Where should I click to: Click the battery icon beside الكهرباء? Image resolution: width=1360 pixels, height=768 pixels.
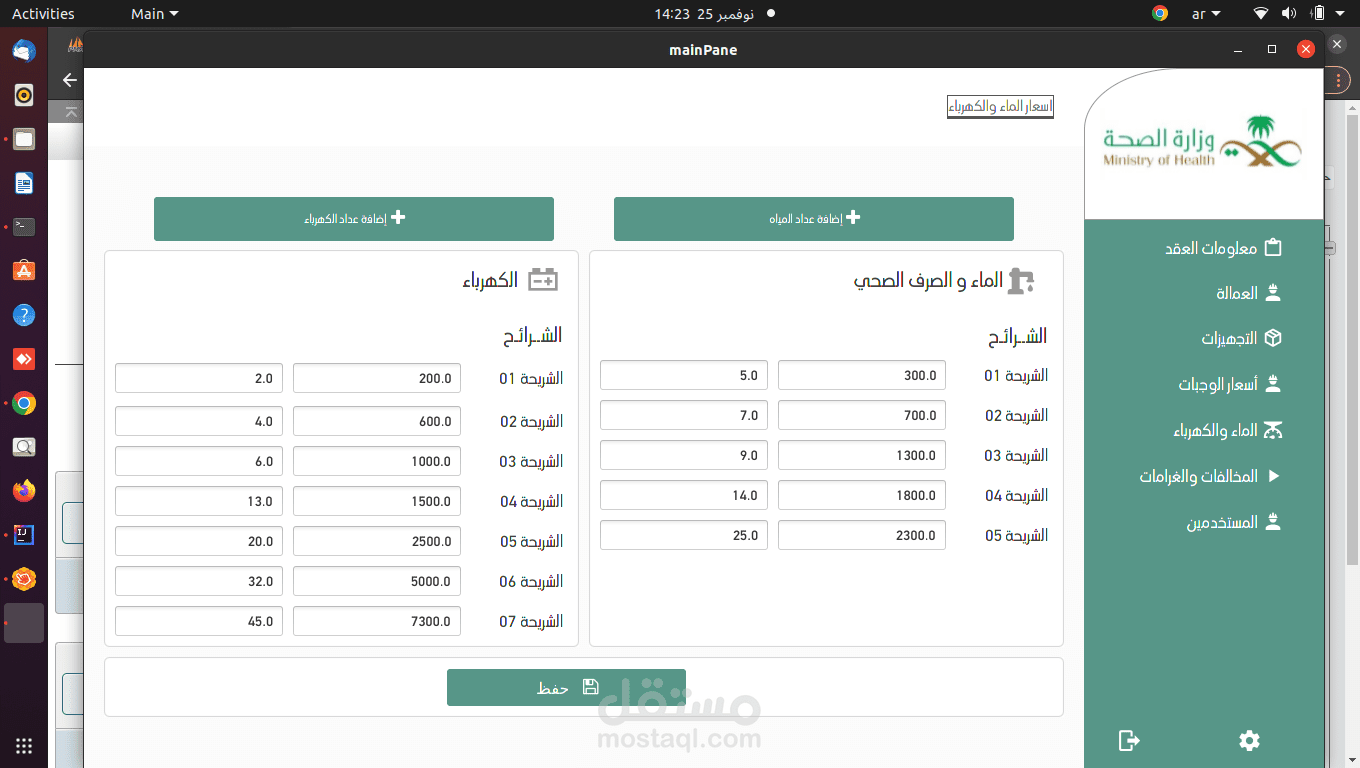(543, 280)
